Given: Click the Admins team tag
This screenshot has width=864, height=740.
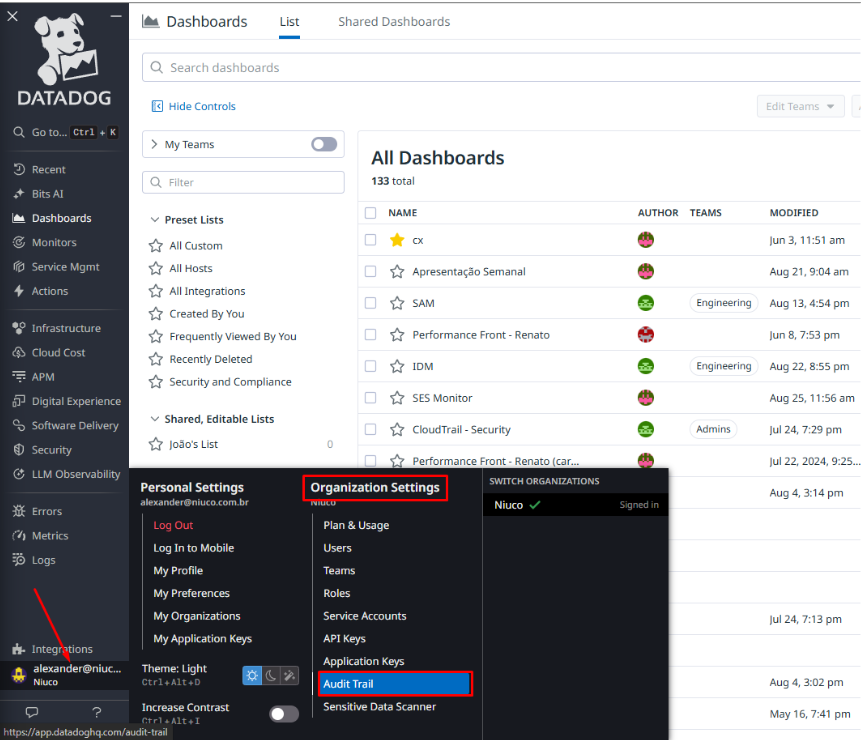Looking at the screenshot, I should pos(713,429).
